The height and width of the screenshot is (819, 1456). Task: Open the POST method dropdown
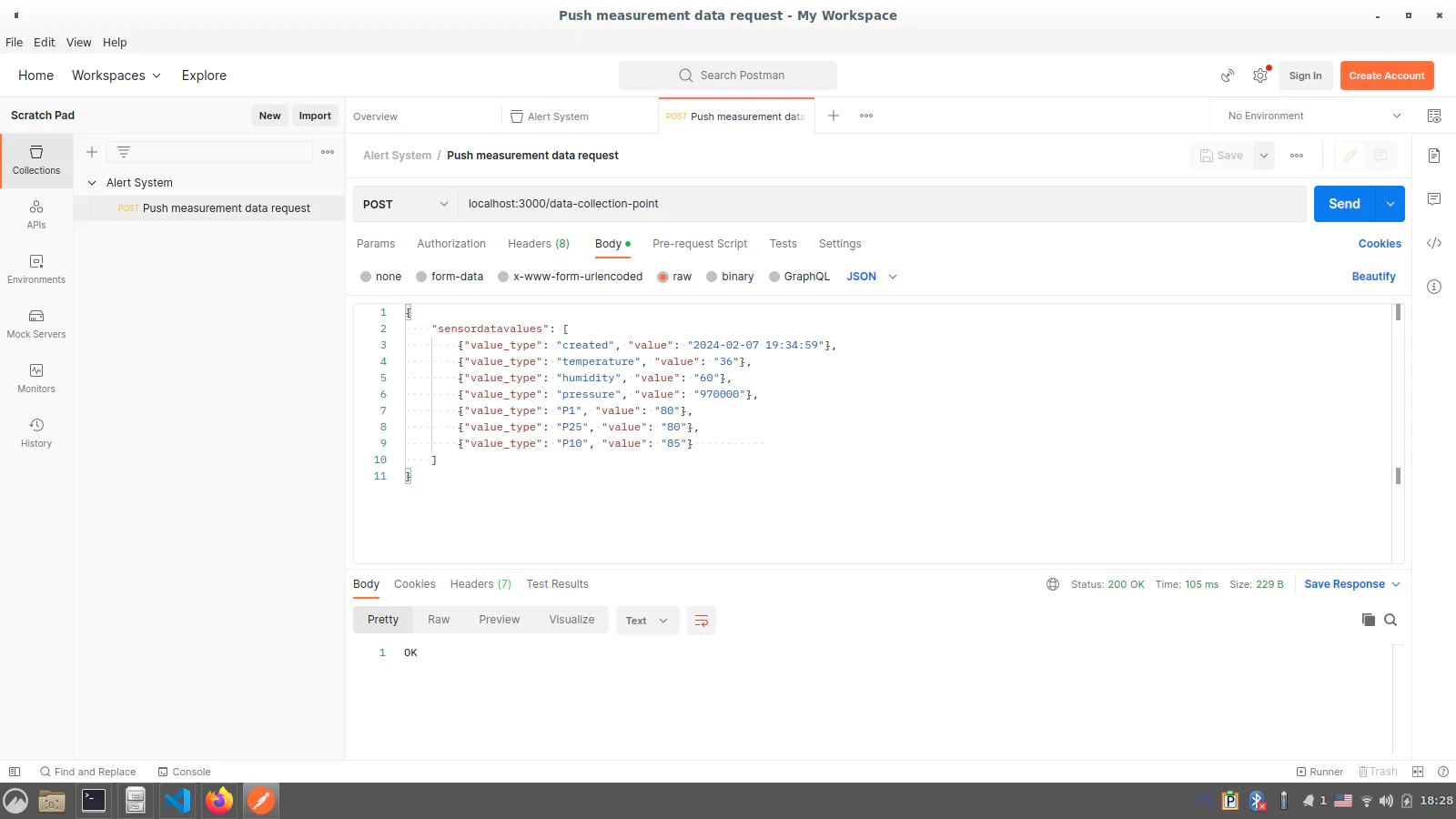tap(405, 204)
